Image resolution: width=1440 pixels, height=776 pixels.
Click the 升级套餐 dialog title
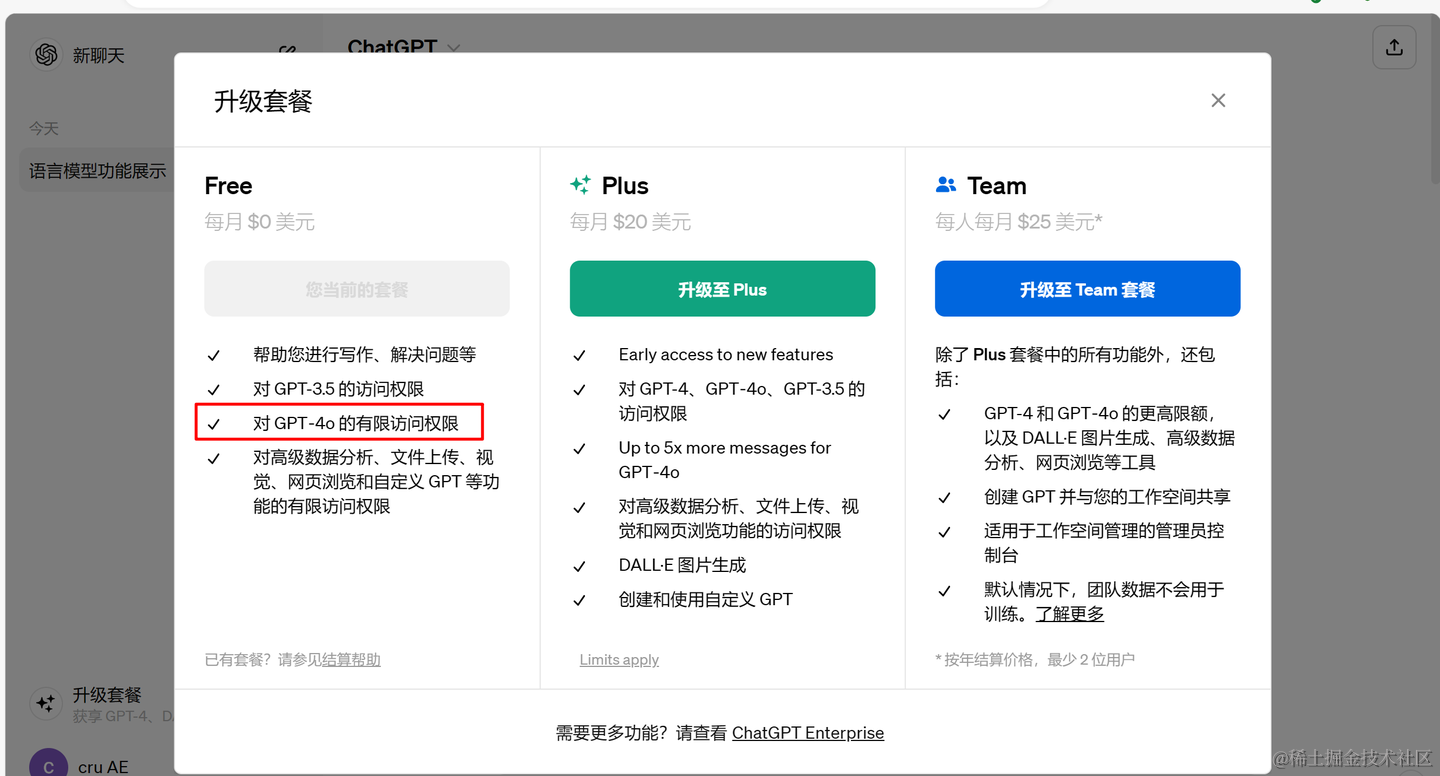tap(263, 101)
